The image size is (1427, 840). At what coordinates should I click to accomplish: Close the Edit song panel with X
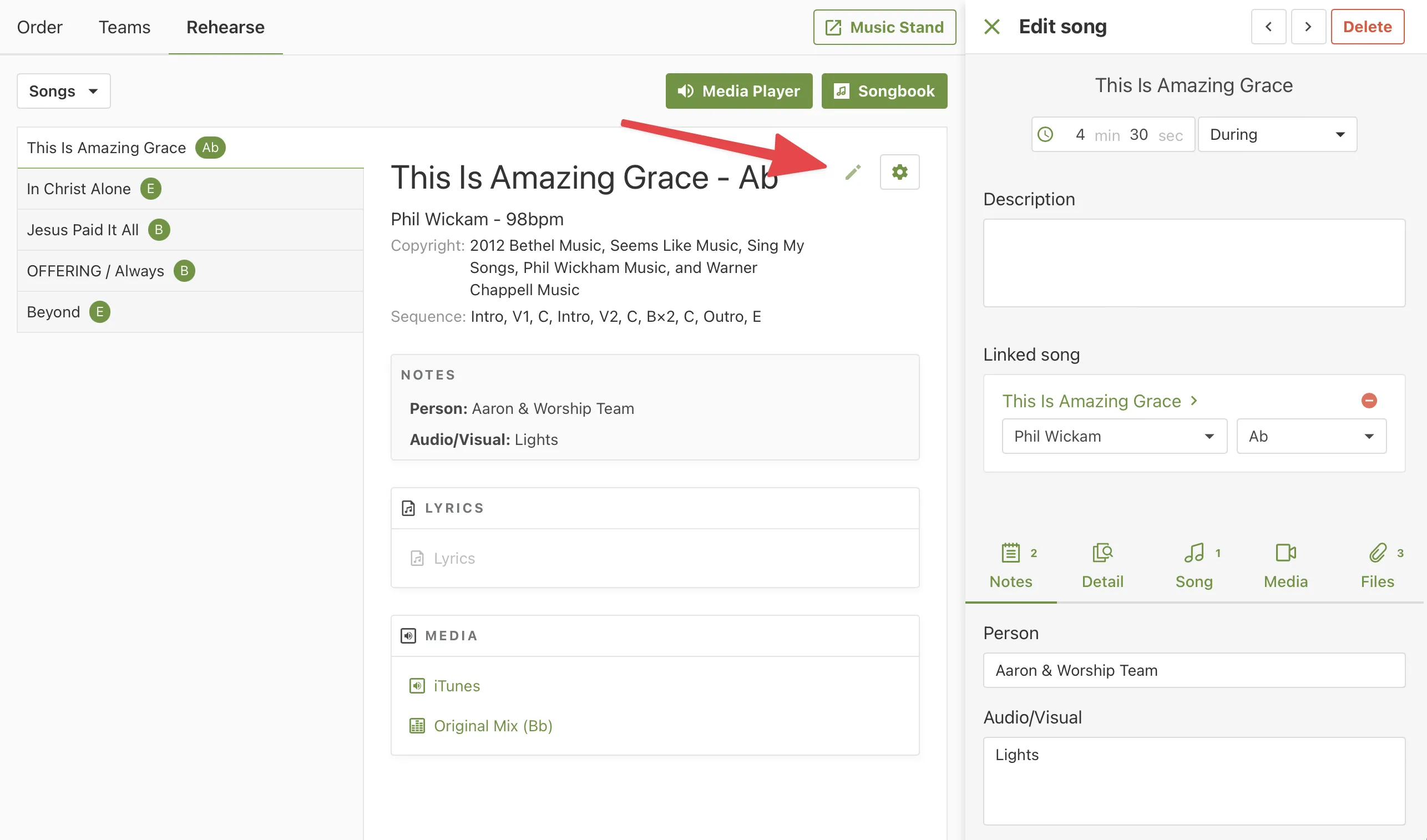(991, 27)
